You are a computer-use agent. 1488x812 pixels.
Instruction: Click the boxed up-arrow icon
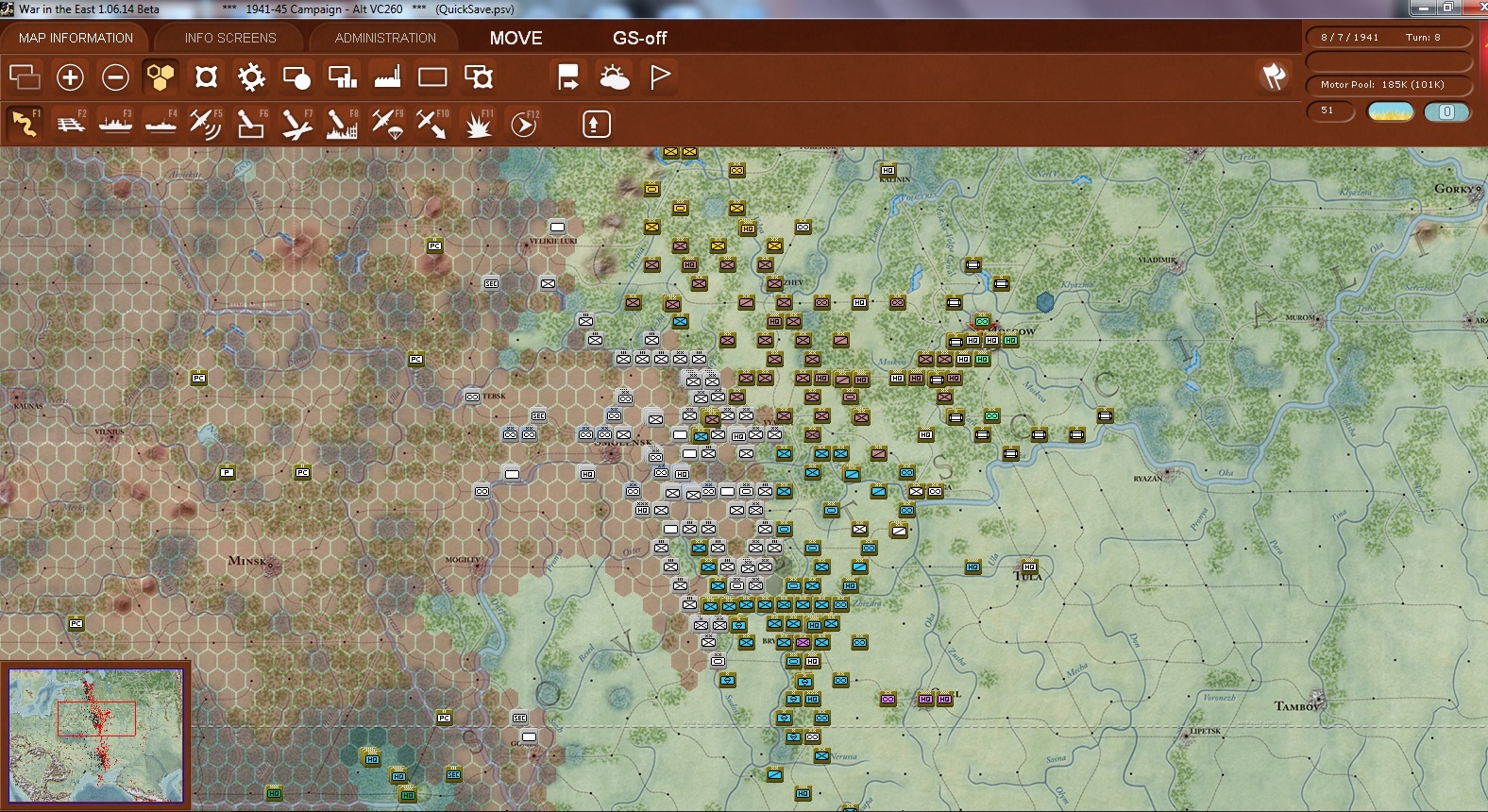click(x=596, y=124)
